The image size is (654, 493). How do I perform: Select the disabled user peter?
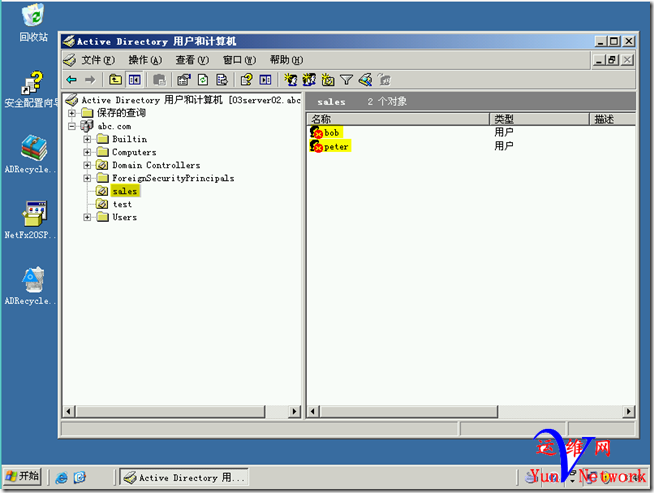click(336, 147)
